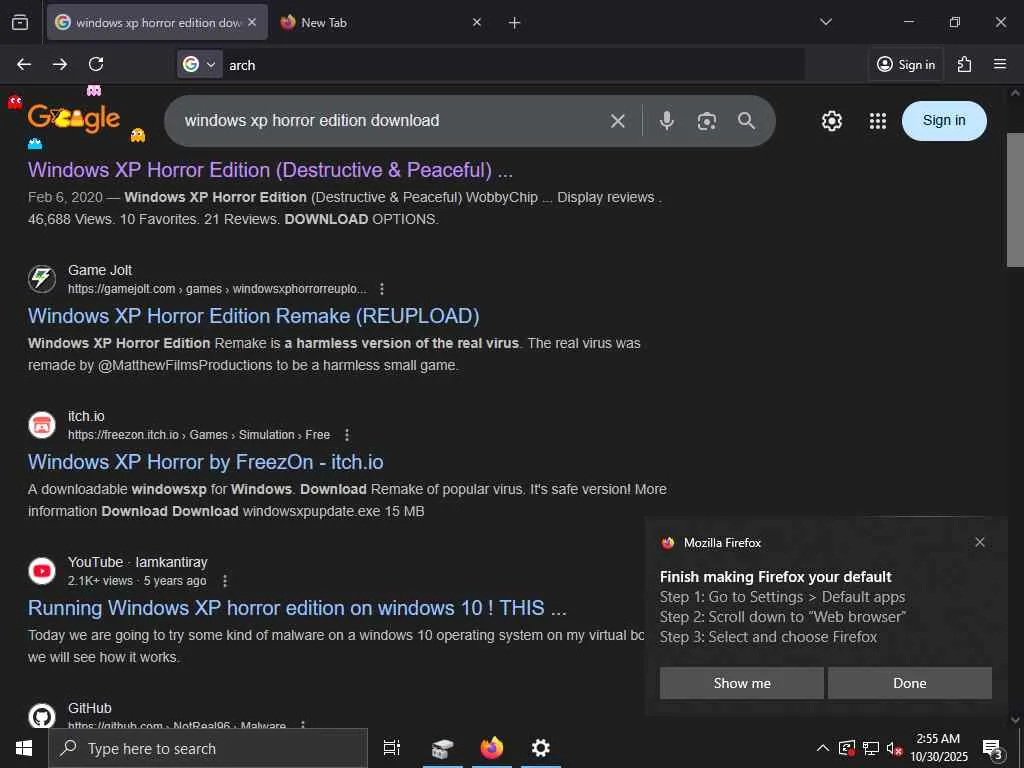Open the Firefox hamburger application menu
1024x768 pixels.
[x=1000, y=64]
